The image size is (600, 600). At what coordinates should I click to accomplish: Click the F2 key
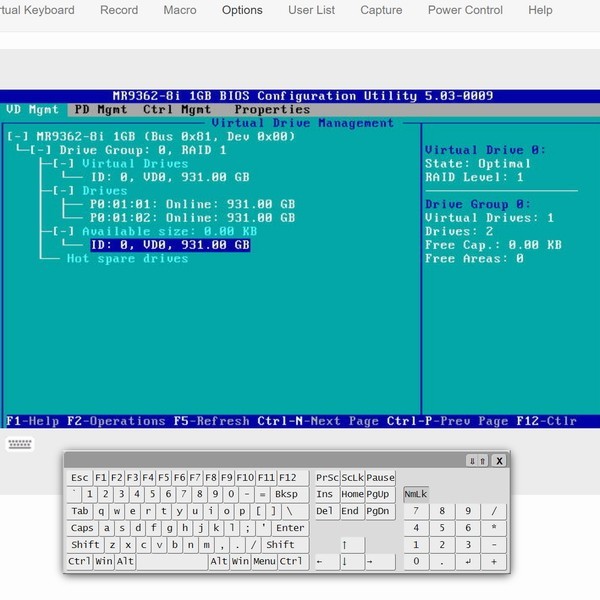coord(117,478)
